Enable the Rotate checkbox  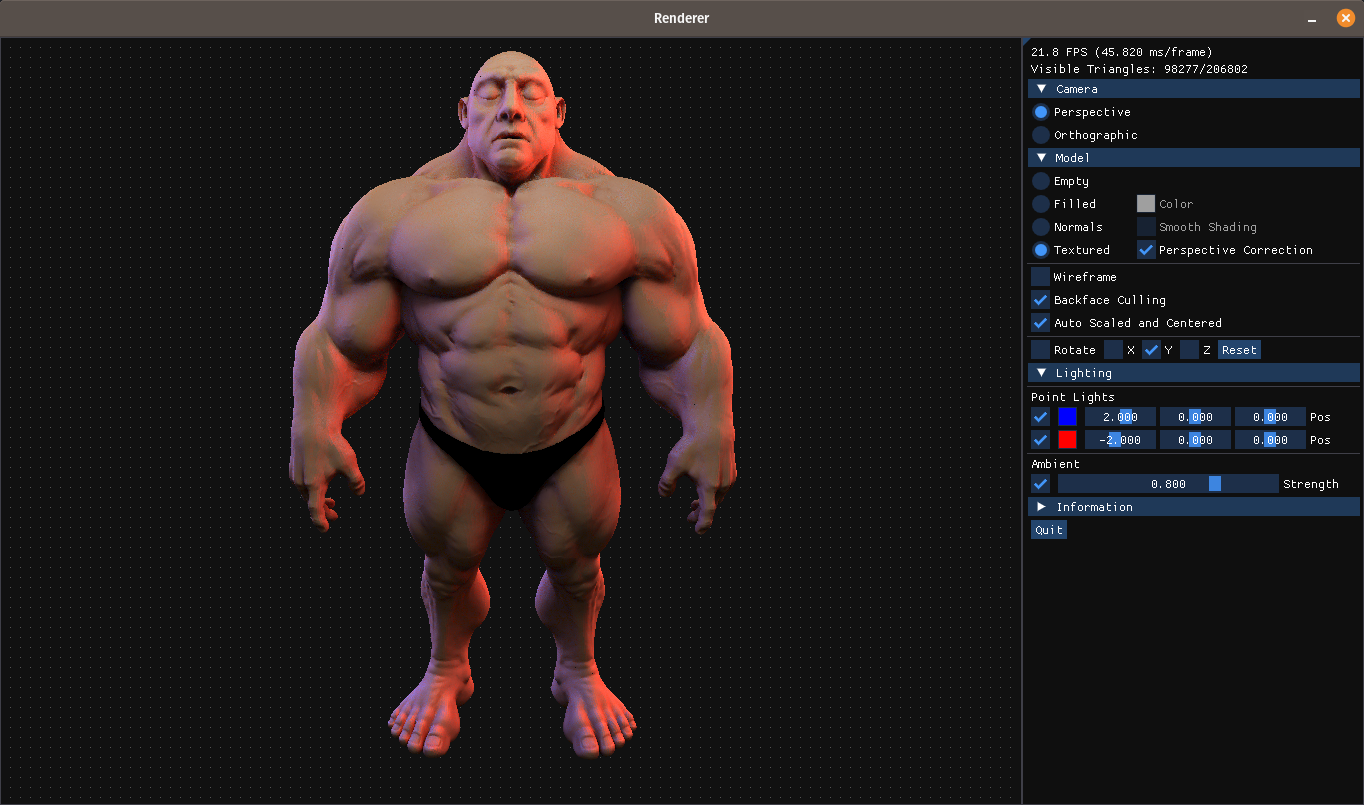click(x=1041, y=350)
